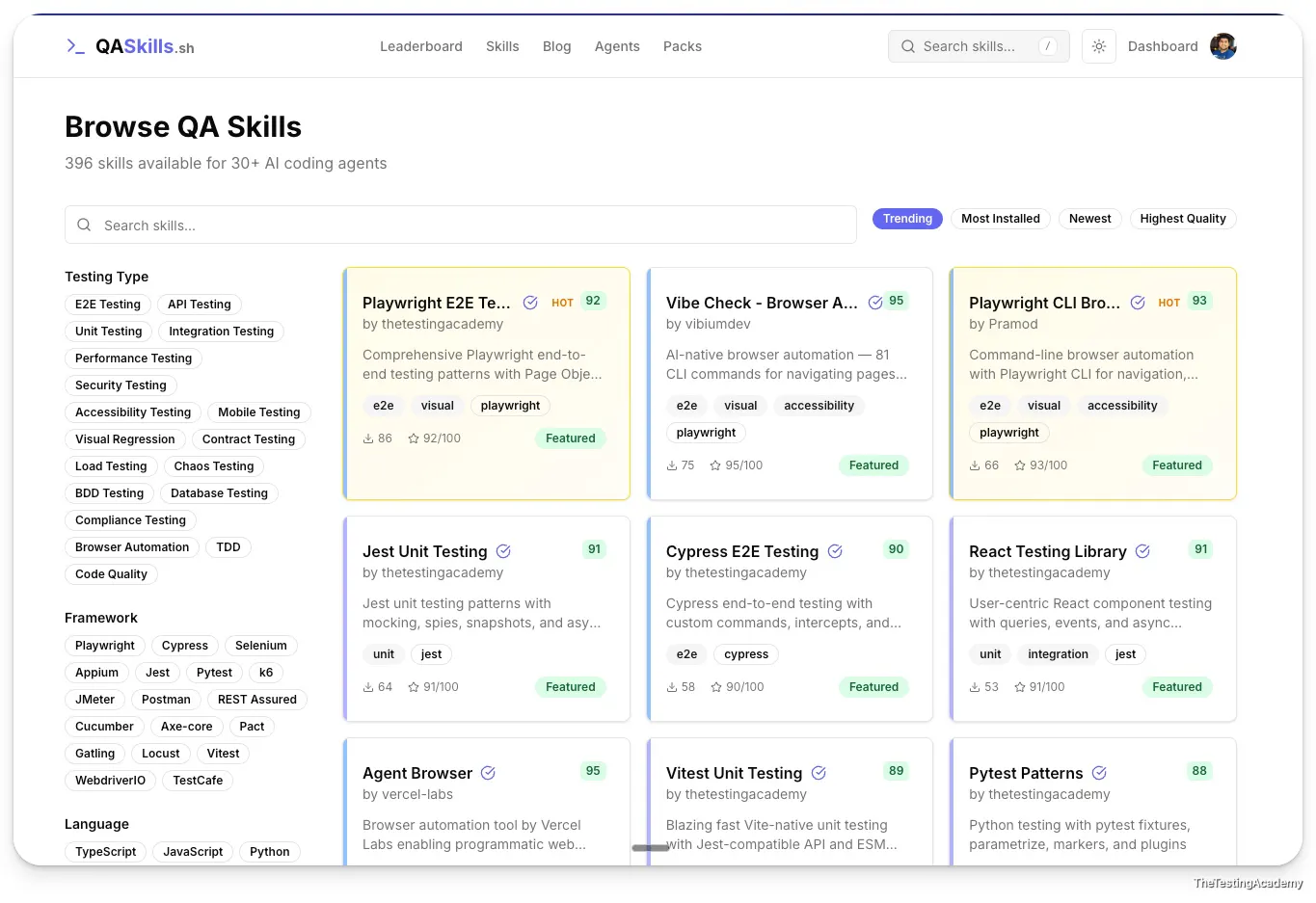The width and height of the screenshot is (1316, 903).
Task: Sort by Newest skills
Action: pyautogui.click(x=1089, y=219)
